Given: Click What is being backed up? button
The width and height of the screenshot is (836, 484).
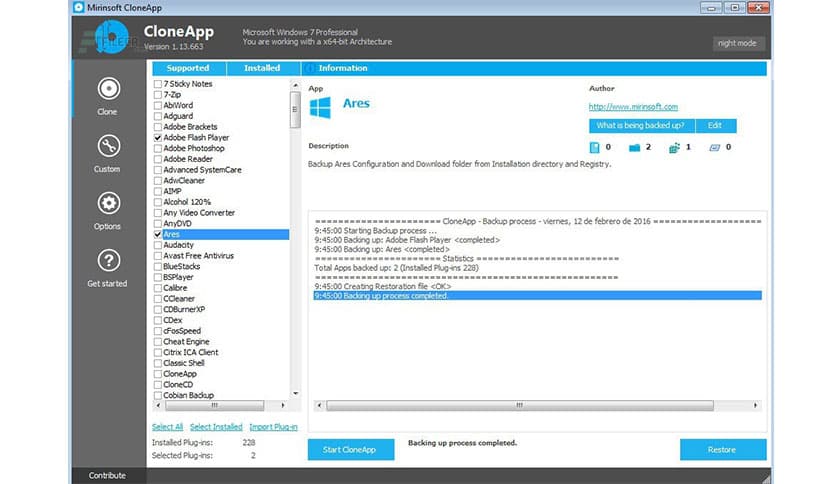Looking at the screenshot, I should tap(641, 126).
